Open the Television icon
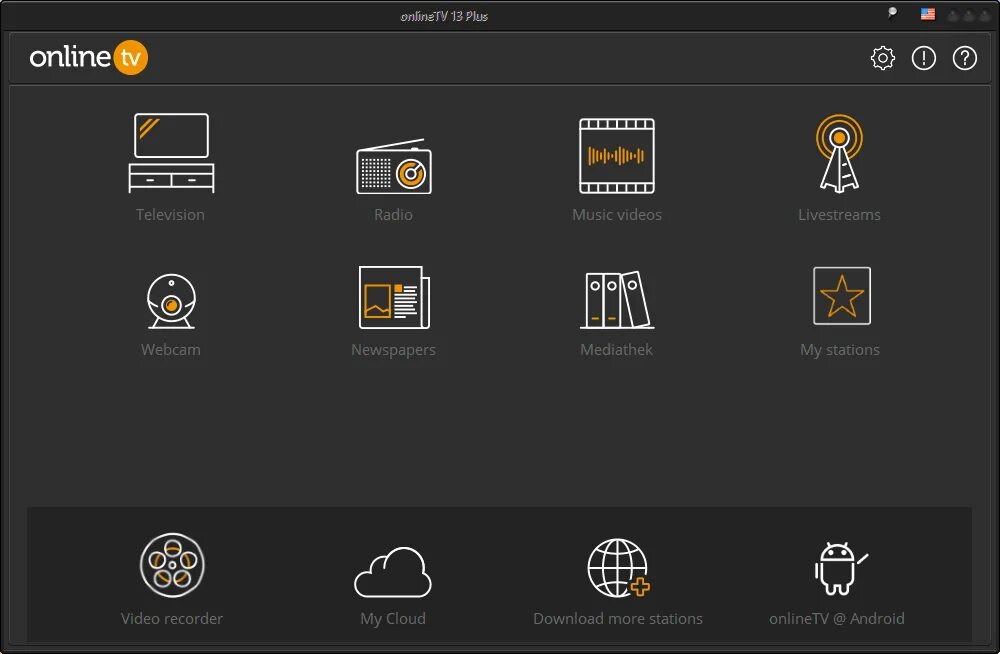 point(171,153)
